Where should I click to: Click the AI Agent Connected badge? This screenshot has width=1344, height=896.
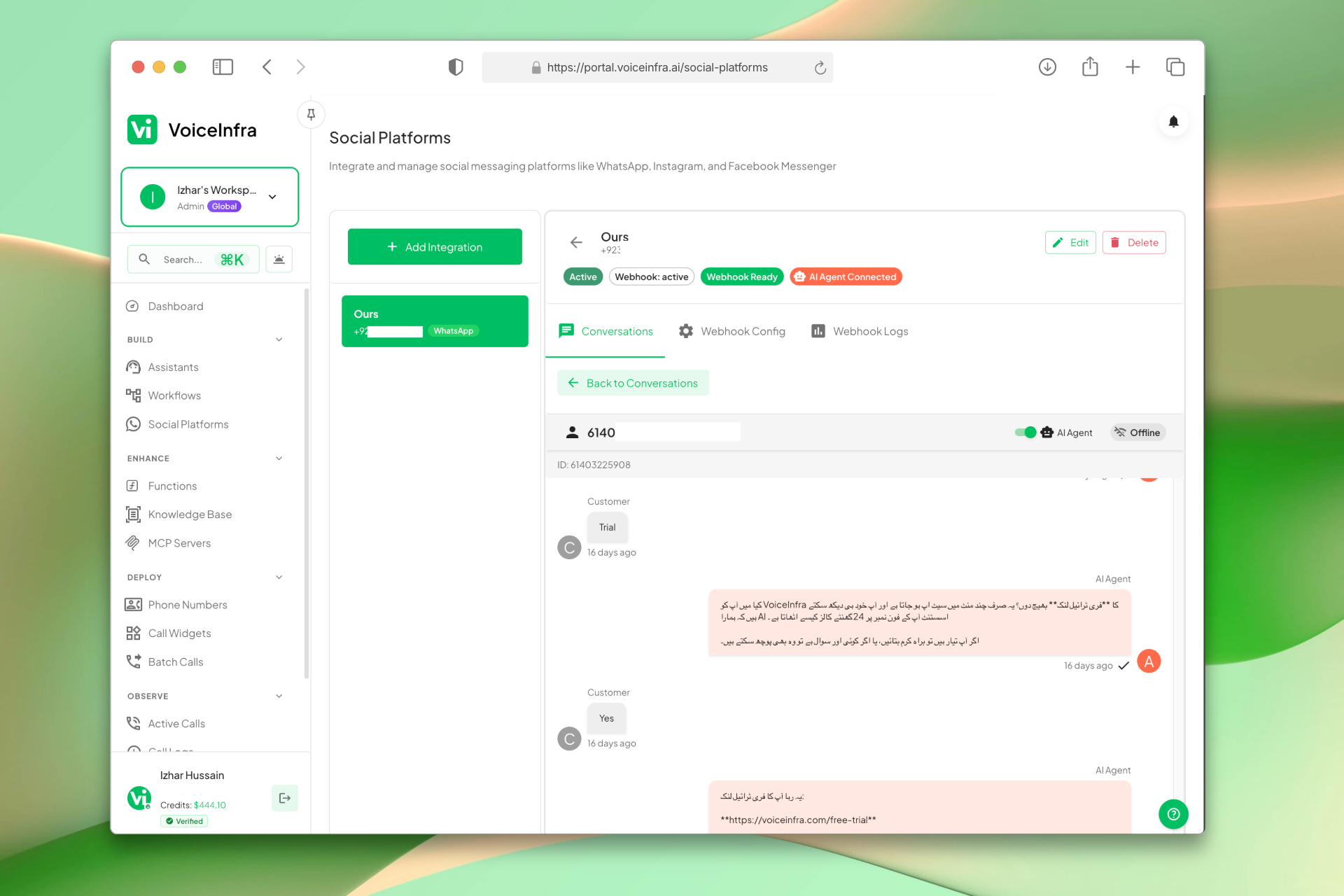coord(846,277)
